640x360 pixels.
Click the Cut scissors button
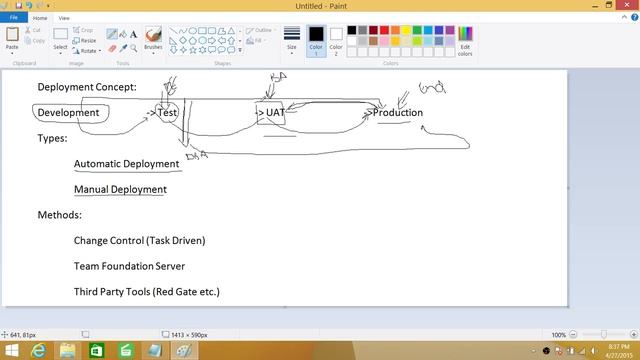click(33, 30)
